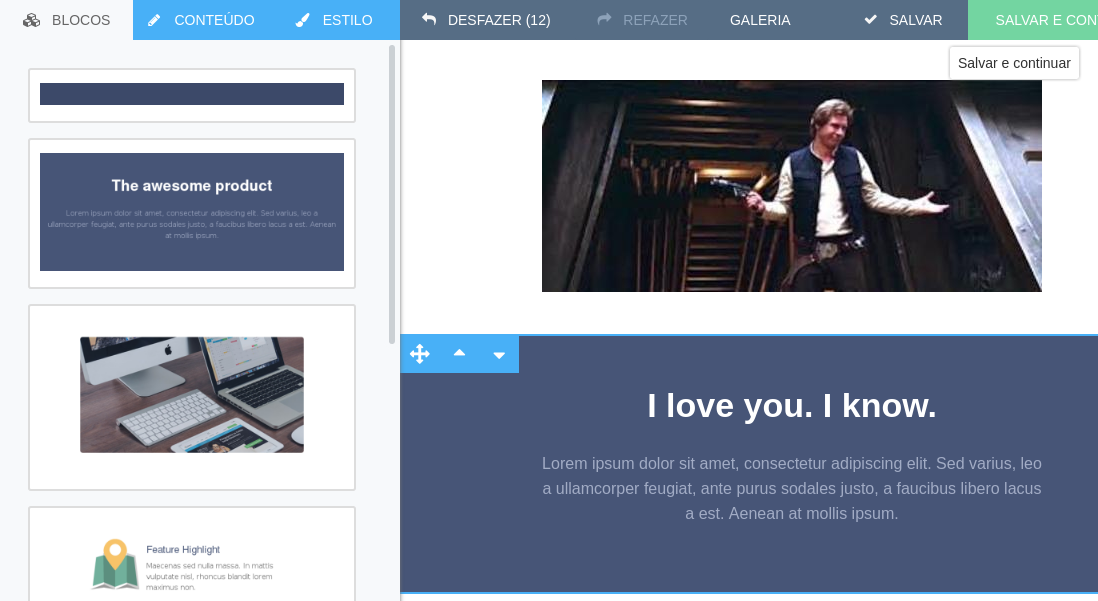The width and height of the screenshot is (1098, 601).
Task: Click the blocks panel scrollbar
Action: click(x=392, y=194)
